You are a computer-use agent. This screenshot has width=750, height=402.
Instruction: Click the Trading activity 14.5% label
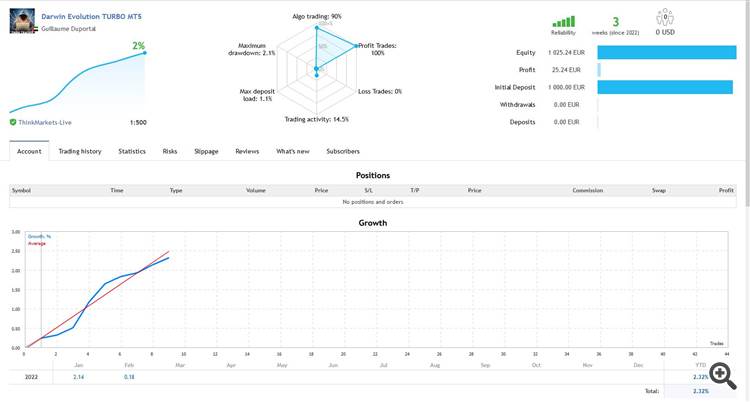(317, 119)
